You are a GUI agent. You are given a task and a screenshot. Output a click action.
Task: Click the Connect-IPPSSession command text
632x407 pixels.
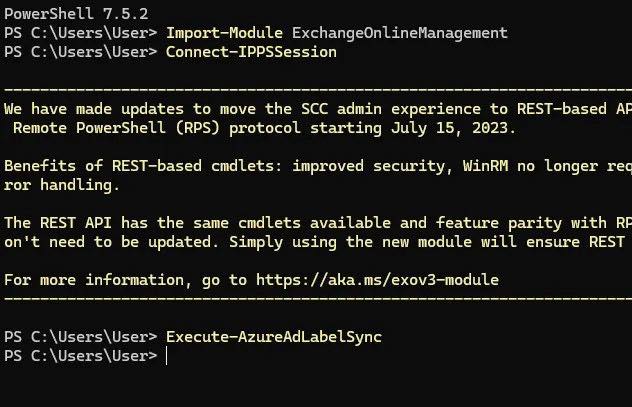point(251,52)
